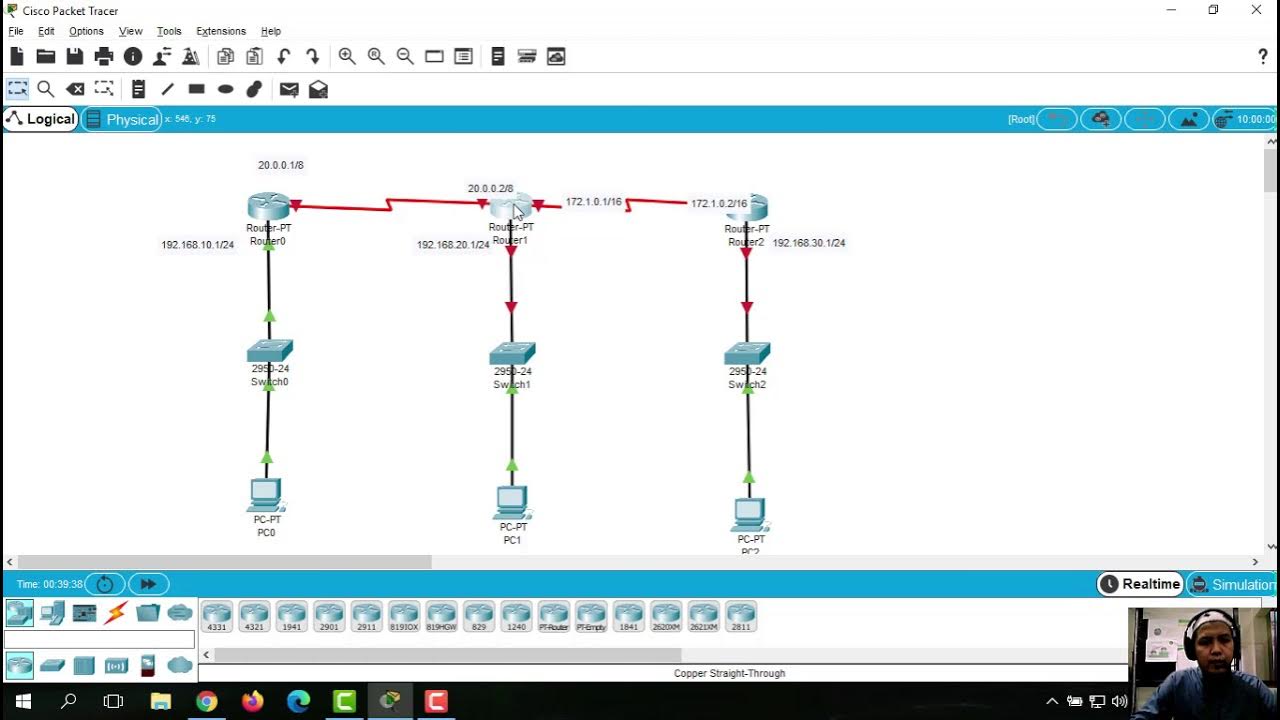Switch to Realtime mode
Screen dimensions: 1280x720
1140,584
